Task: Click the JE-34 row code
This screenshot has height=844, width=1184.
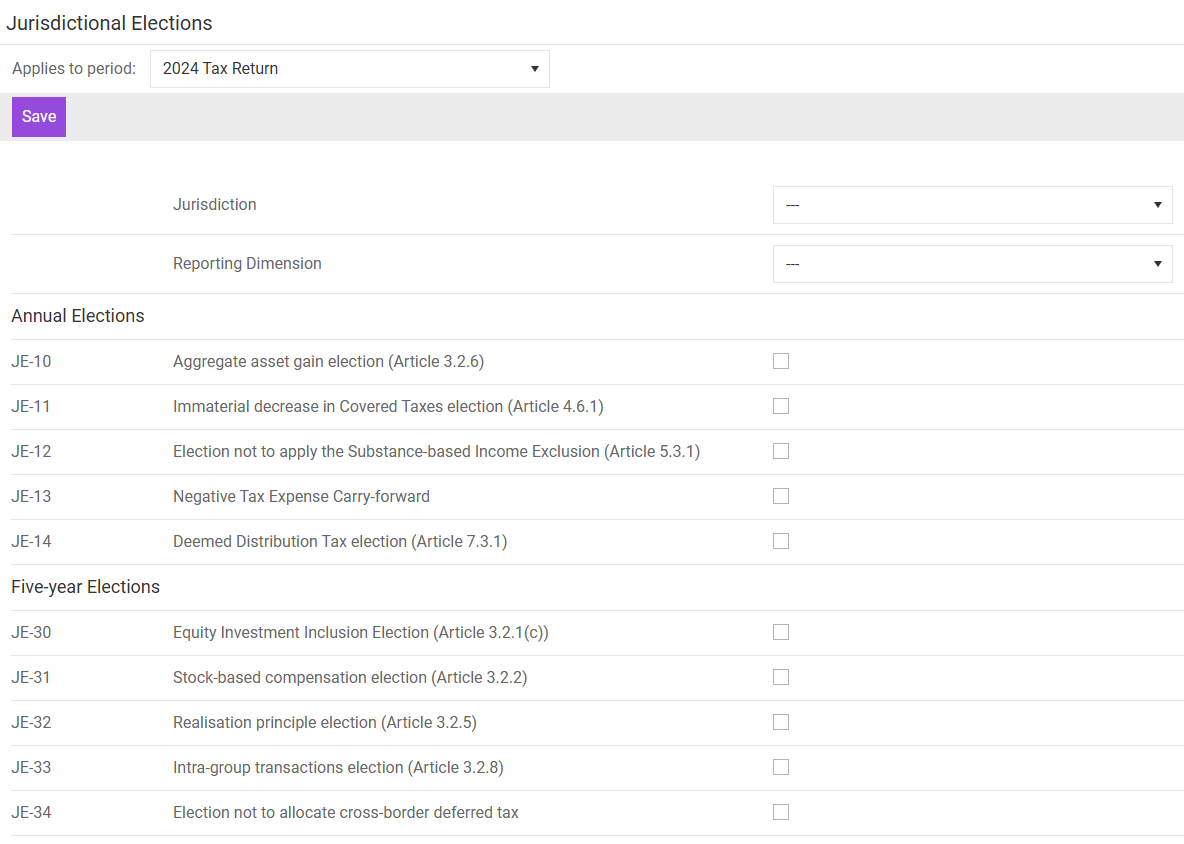Action: coord(31,813)
